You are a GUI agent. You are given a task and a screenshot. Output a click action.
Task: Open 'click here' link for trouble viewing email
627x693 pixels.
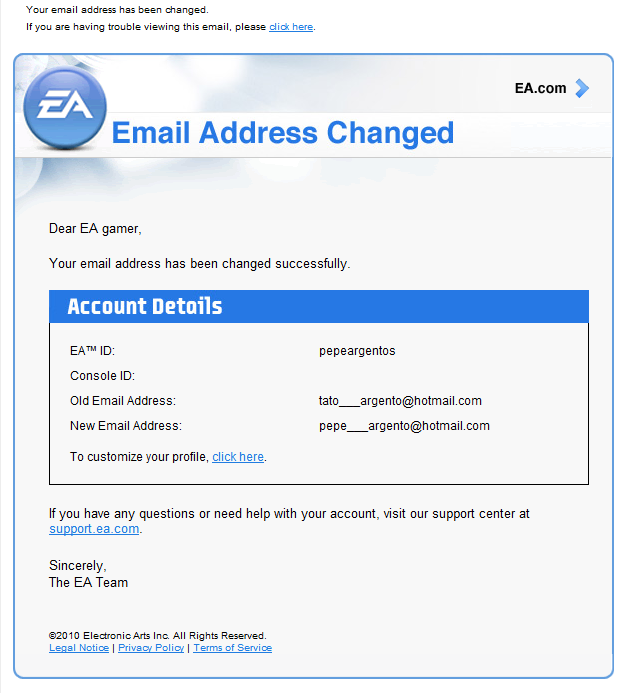coord(291,27)
